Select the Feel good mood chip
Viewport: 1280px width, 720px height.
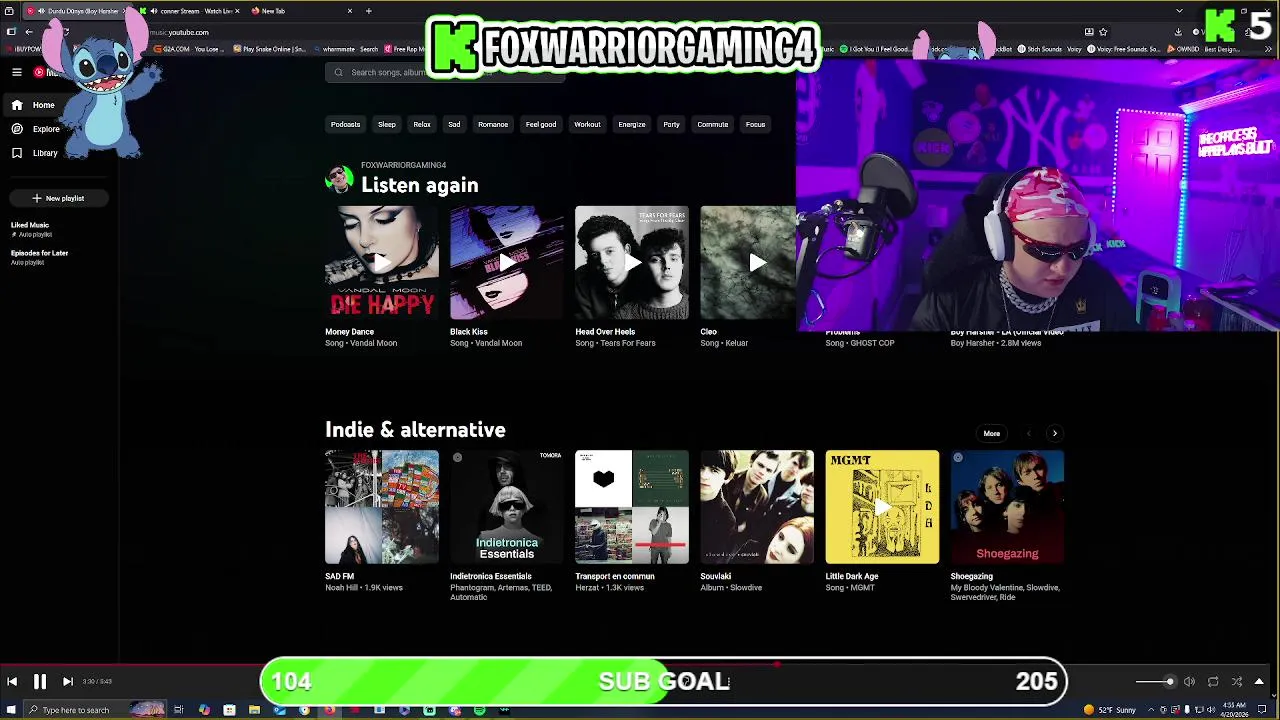pos(541,124)
